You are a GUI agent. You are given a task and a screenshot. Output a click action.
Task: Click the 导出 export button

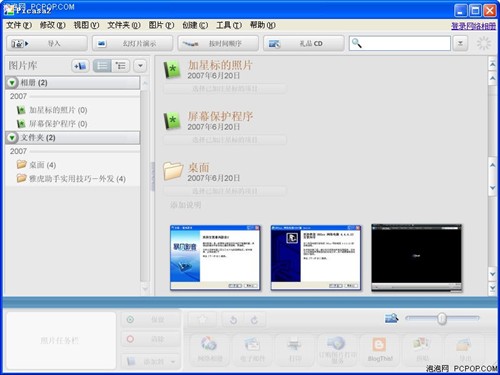(x=465, y=349)
